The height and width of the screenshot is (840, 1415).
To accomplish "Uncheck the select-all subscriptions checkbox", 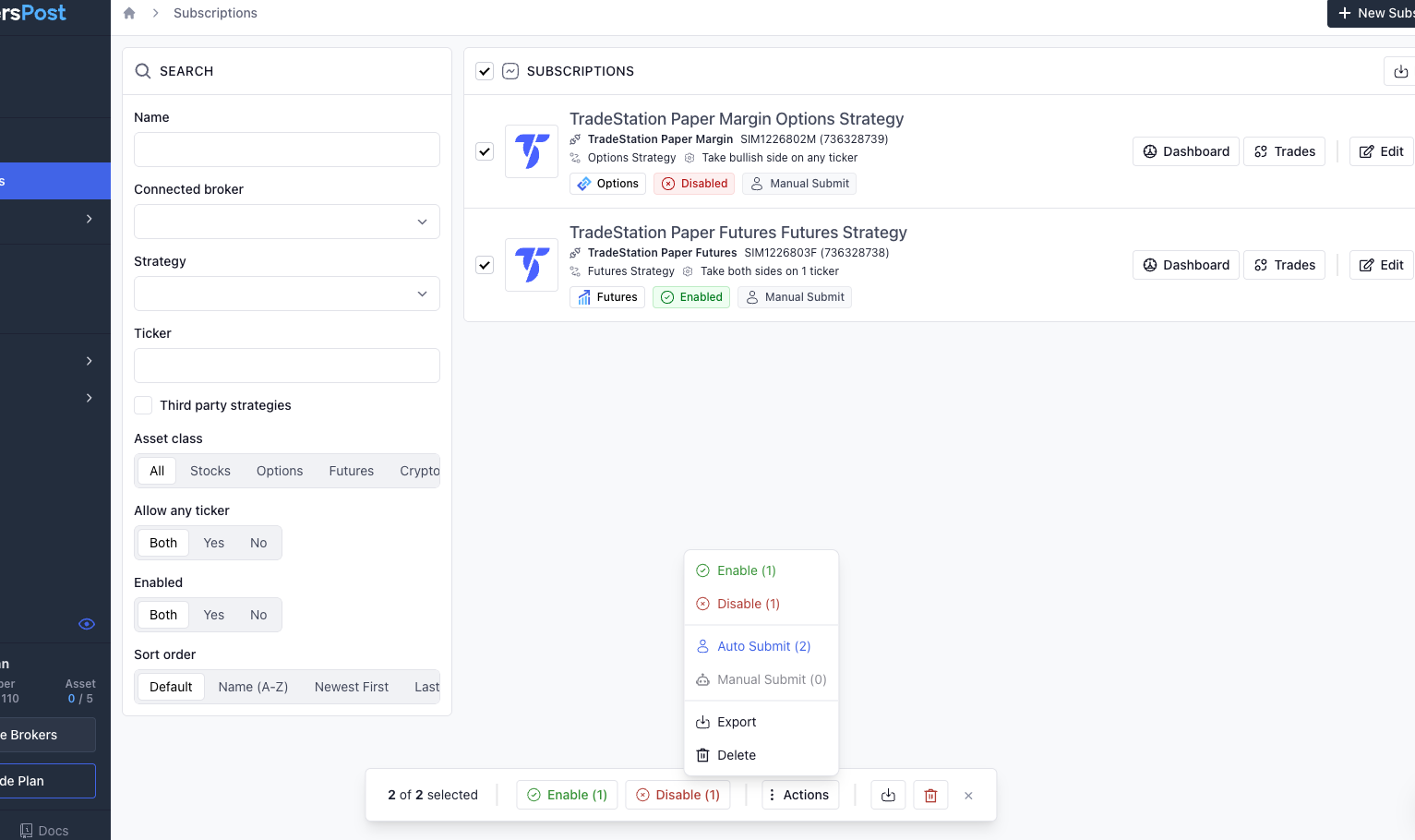I will (x=485, y=71).
